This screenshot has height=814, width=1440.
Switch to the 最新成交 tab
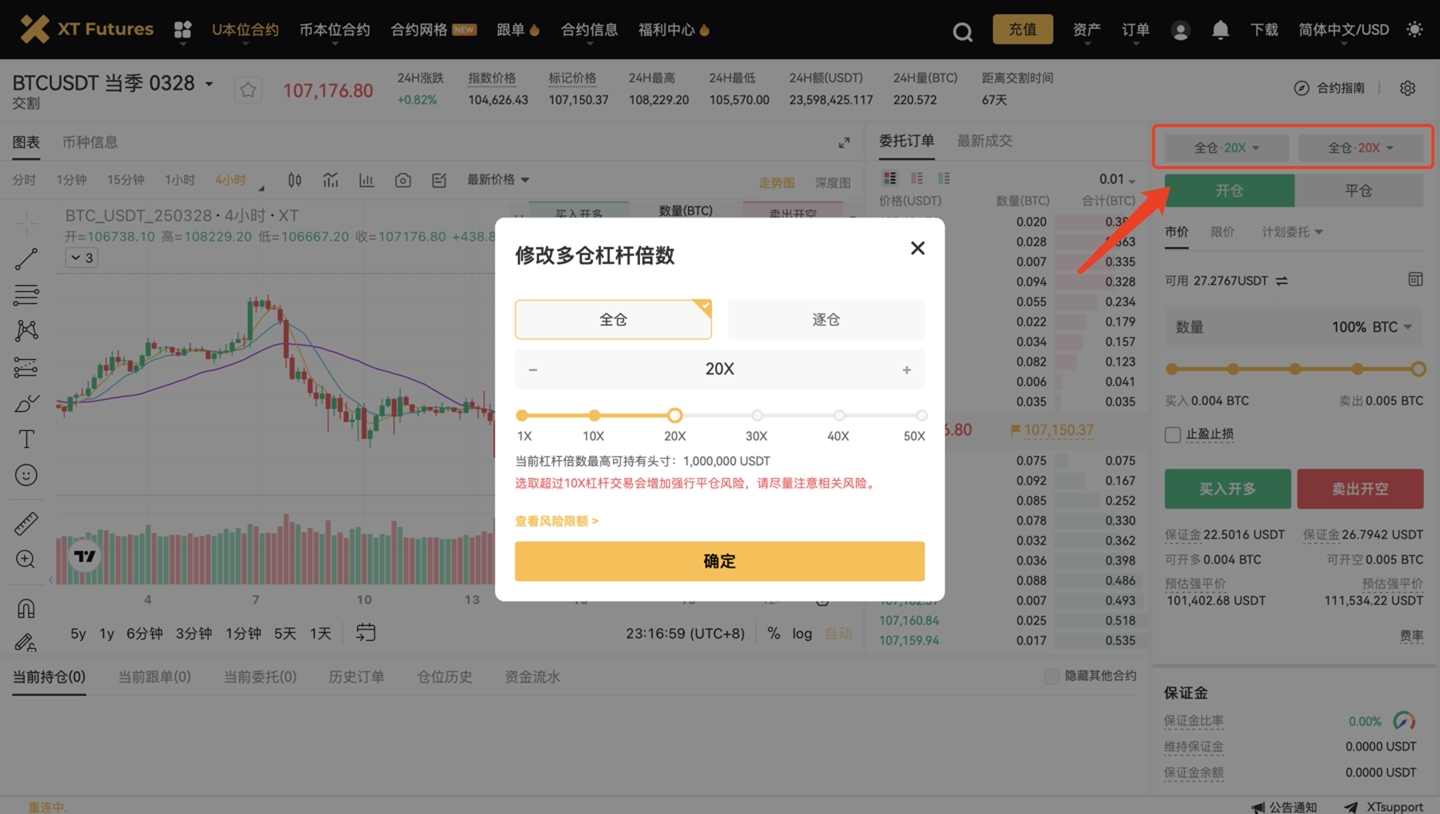coord(984,141)
